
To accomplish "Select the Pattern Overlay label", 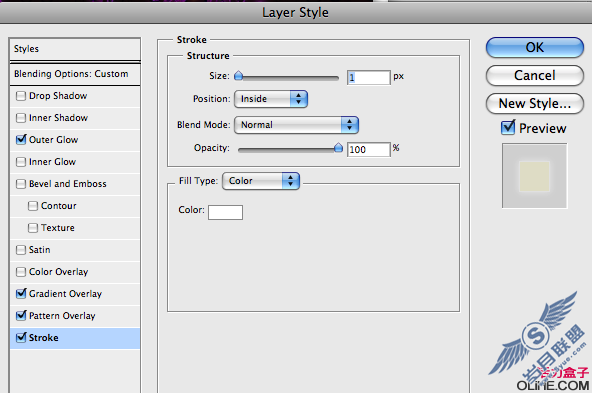I will (x=62, y=316).
